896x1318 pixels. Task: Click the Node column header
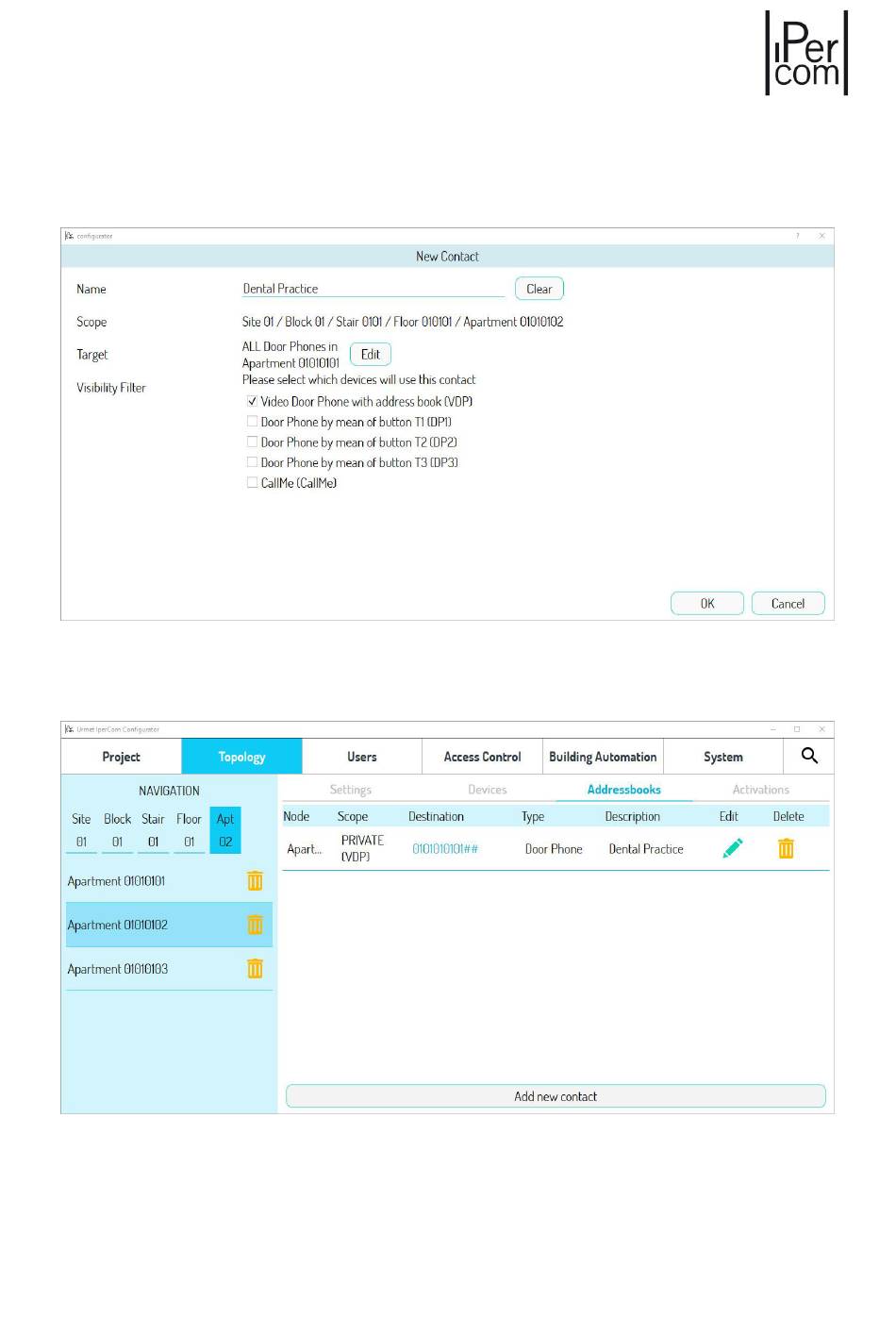click(296, 817)
